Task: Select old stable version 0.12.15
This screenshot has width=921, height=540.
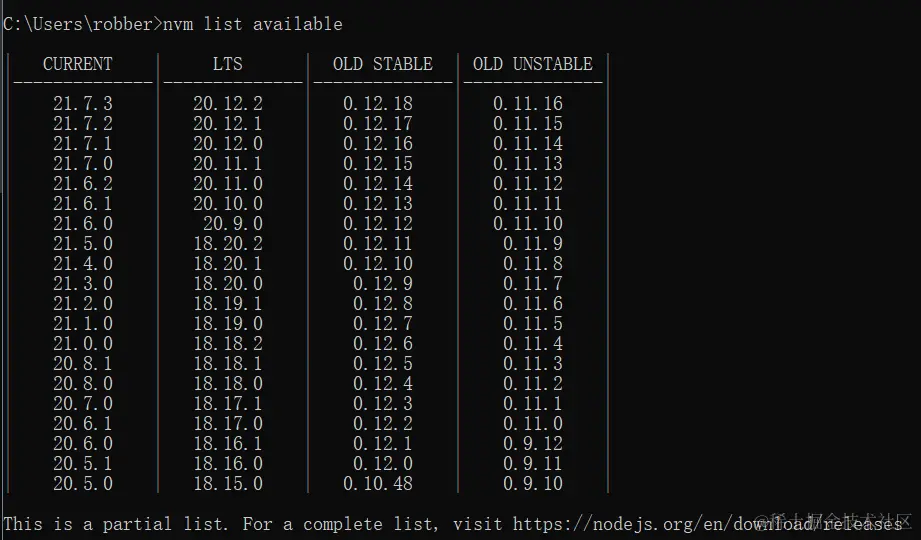Action: pyautogui.click(x=378, y=164)
